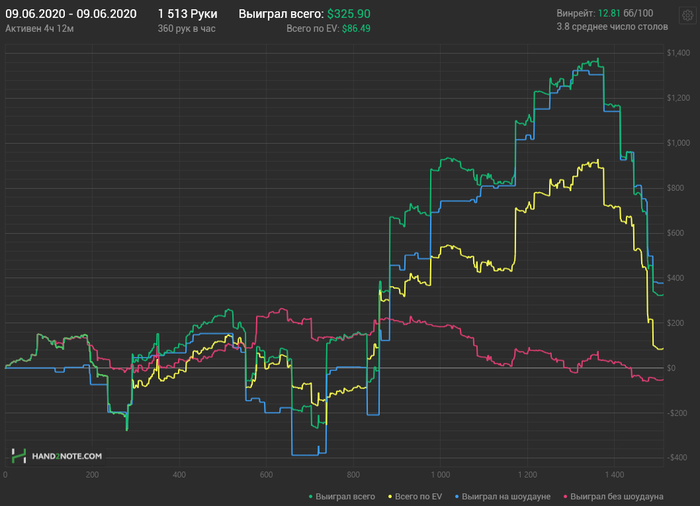The height and width of the screenshot is (506, 700).
Task: Click the $1,000 y-axis label
Action: pyautogui.click(x=678, y=143)
